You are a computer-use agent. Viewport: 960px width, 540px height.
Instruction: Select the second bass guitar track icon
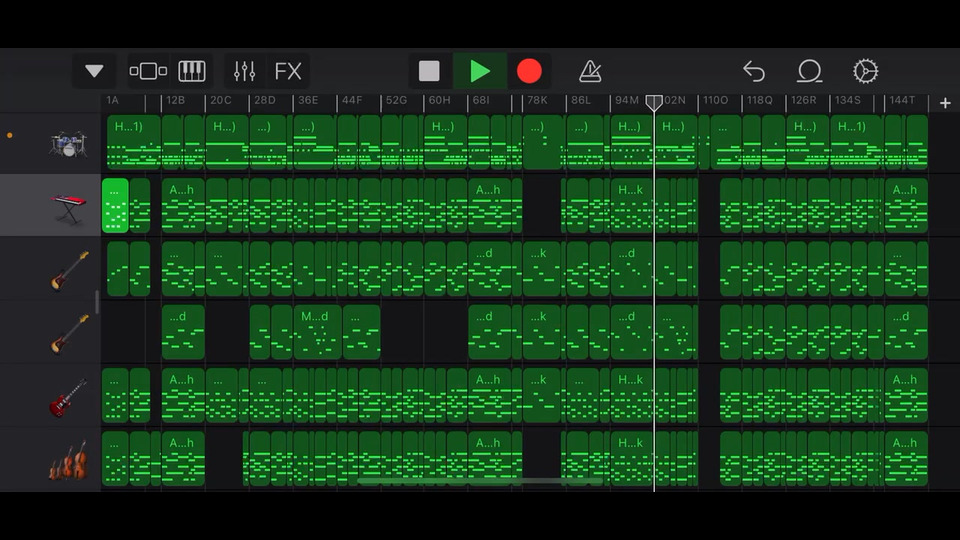pos(69,334)
